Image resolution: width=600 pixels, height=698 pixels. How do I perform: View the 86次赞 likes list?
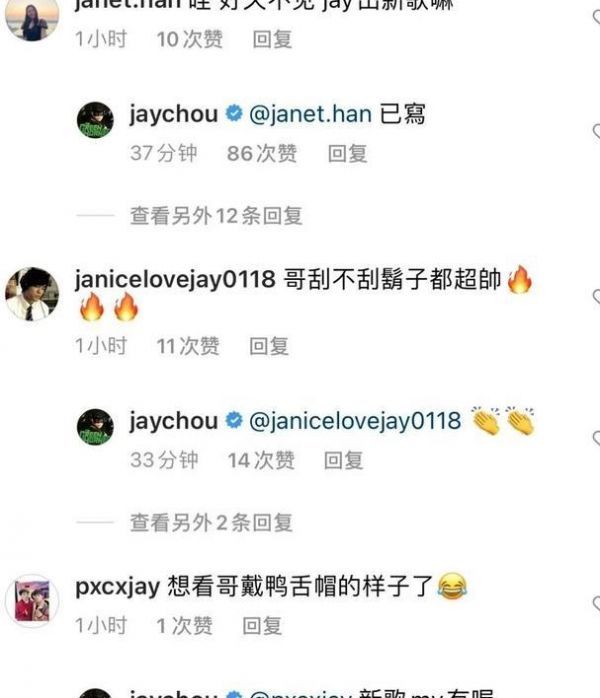tap(262, 154)
